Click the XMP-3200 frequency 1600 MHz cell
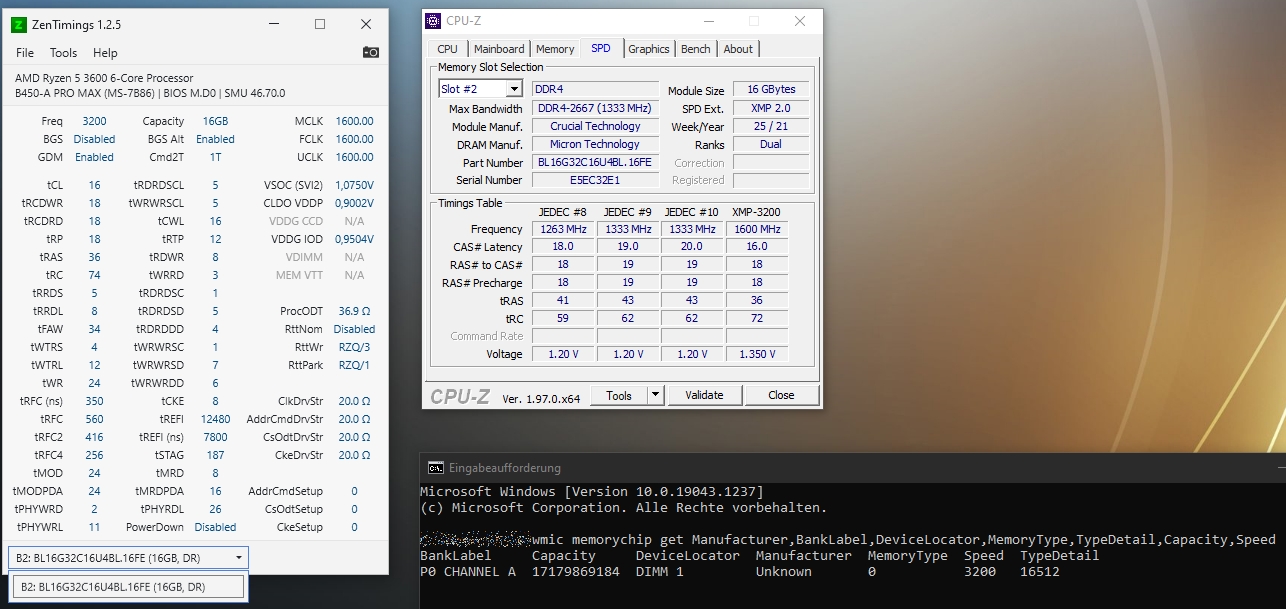The height and width of the screenshot is (609, 1286). click(757, 229)
